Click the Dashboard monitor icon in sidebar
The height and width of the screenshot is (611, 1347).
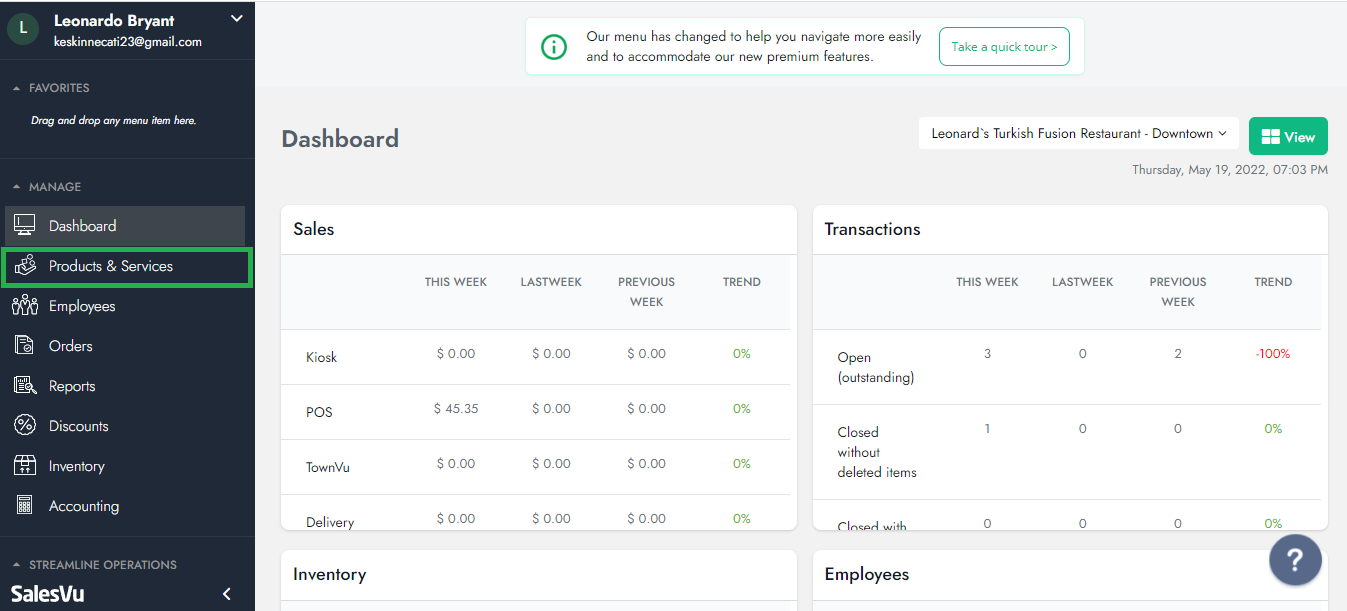pos(25,226)
